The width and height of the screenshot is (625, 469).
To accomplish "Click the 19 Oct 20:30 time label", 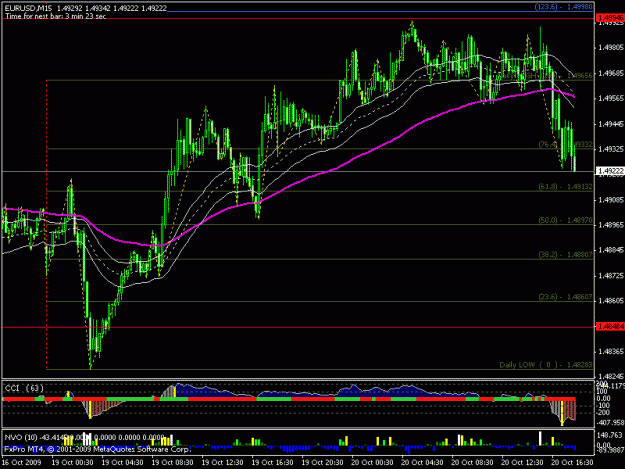I will click(x=322, y=463).
